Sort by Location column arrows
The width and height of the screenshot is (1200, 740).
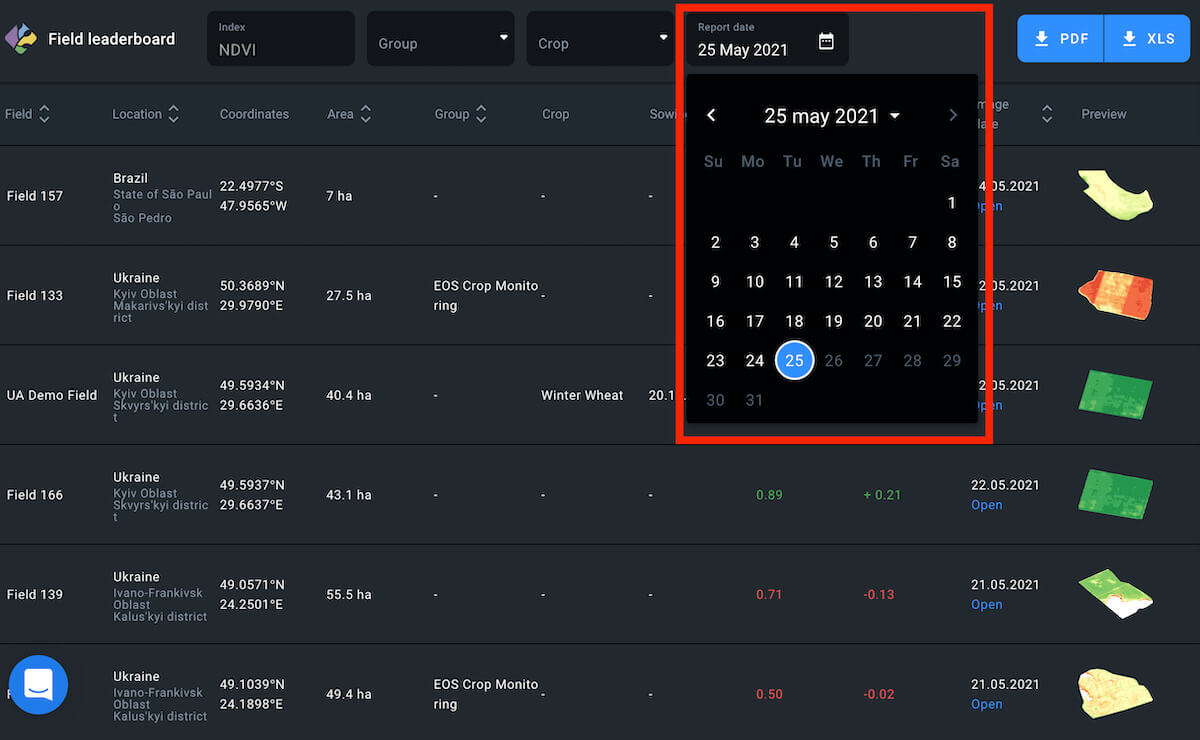click(x=174, y=114)
